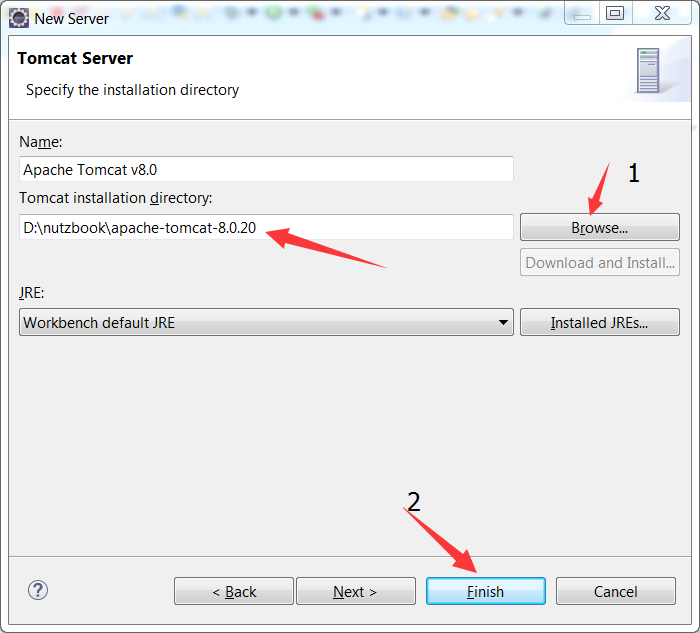700x633 pixels.
Task: Click the server tower image in the banner
Action: pyautogui.click(x=648, y=71)
